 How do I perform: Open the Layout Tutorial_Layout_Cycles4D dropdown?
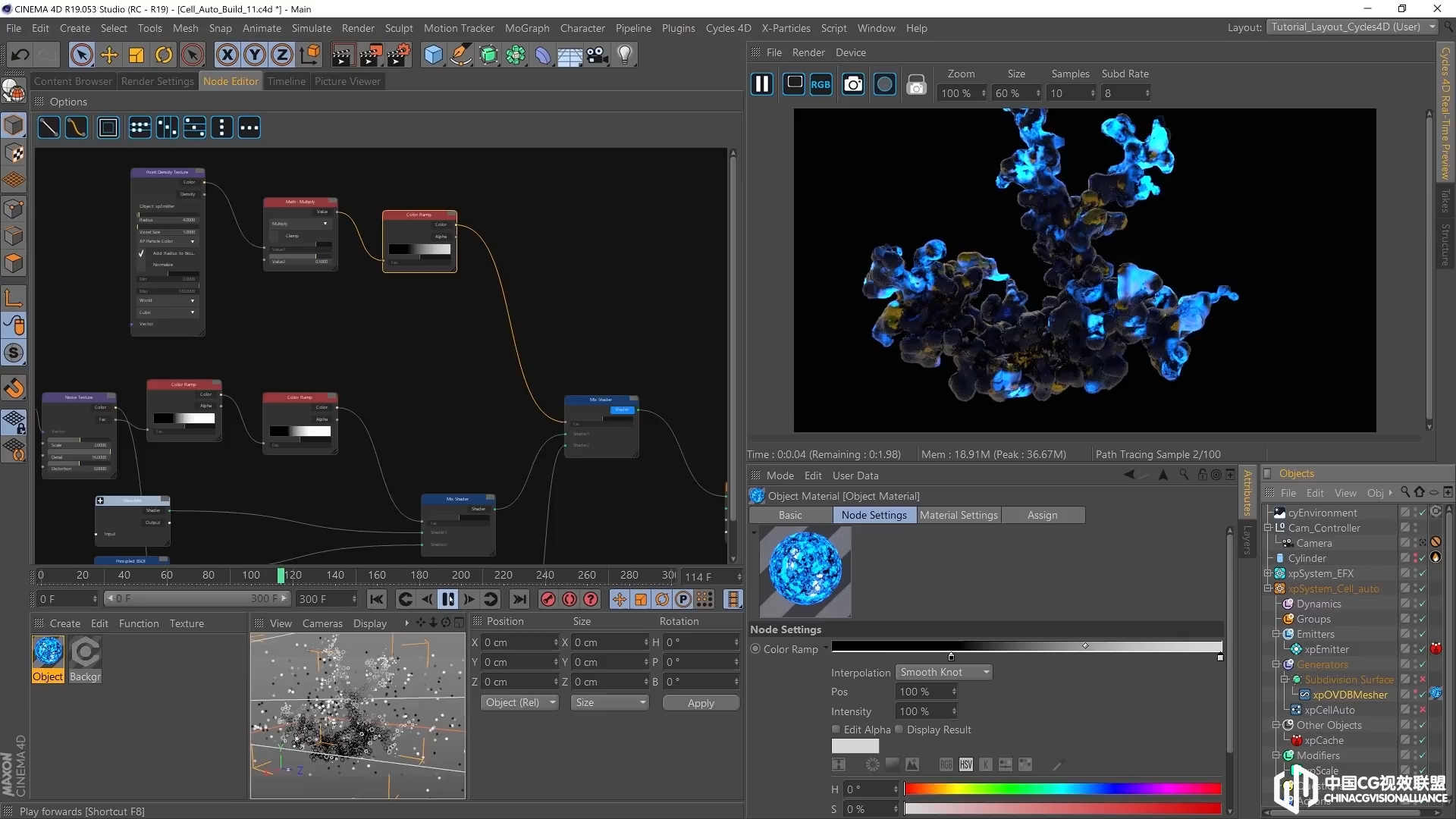1352,27
